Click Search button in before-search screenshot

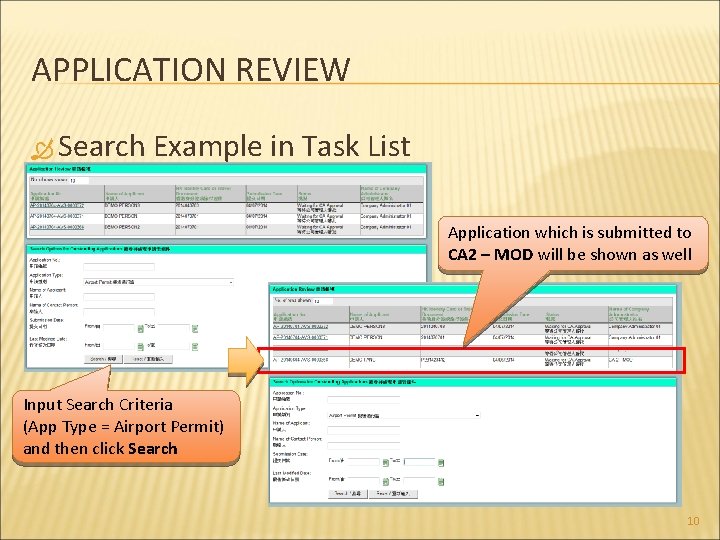(103, 359)
